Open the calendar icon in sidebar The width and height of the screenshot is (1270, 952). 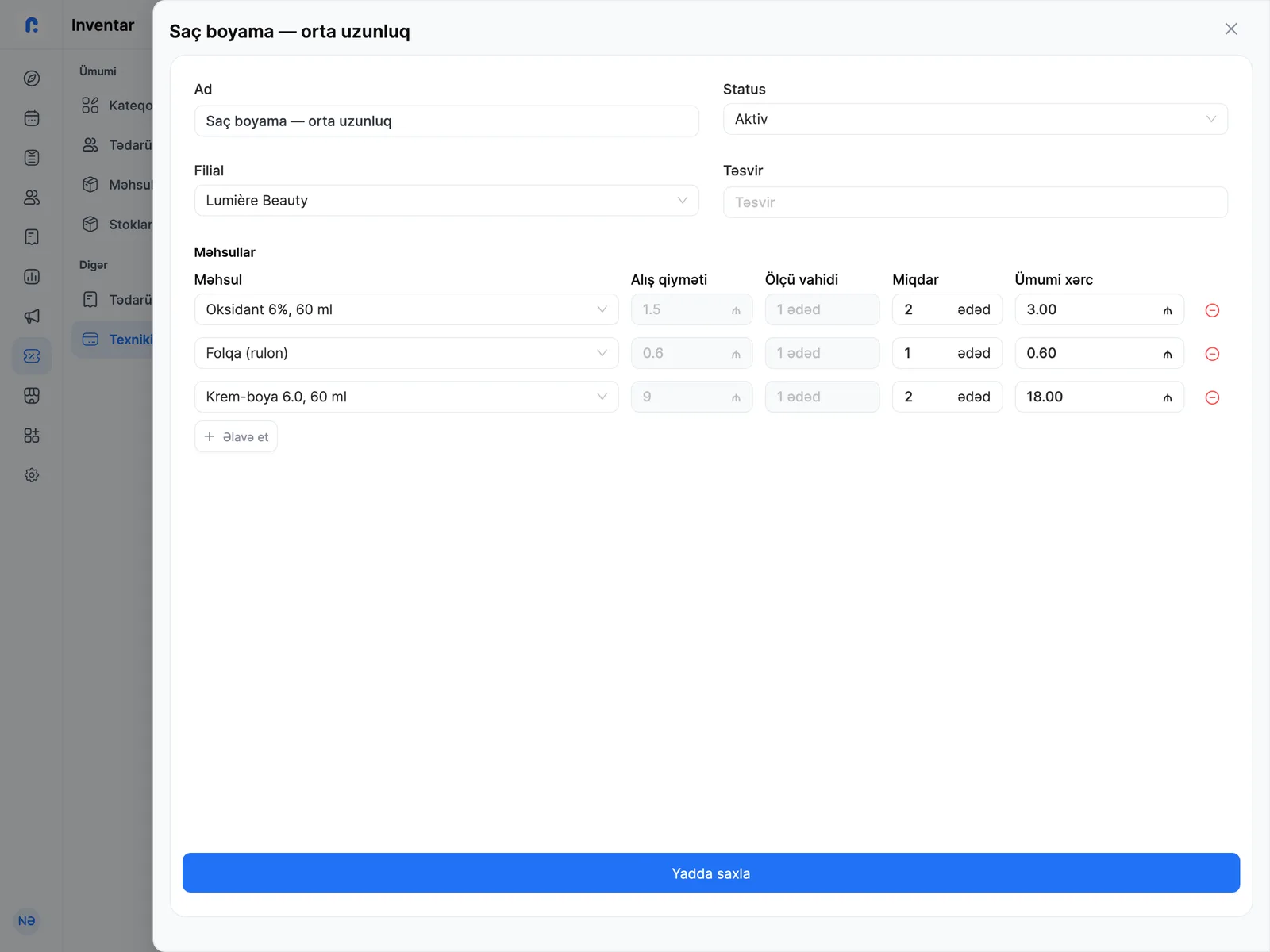coord(32,118)
